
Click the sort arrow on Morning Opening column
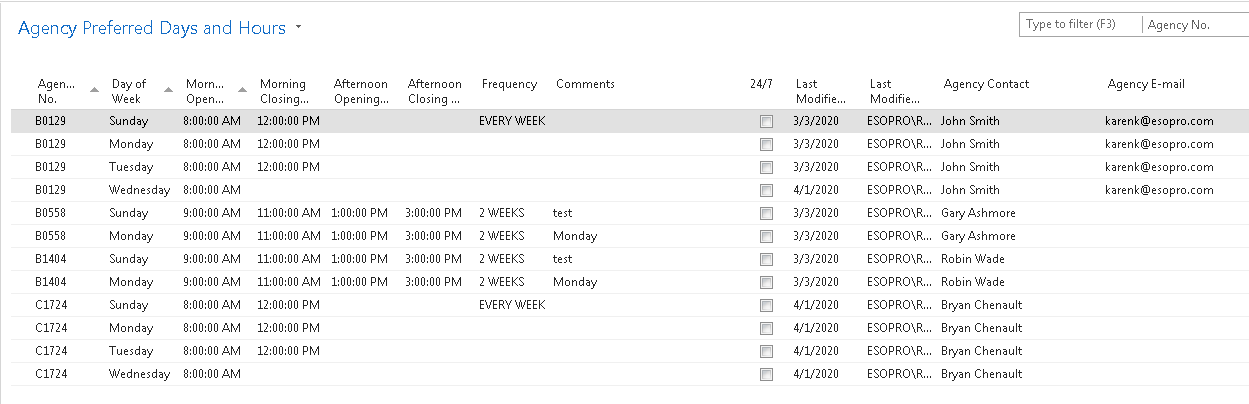pos(242,90)
